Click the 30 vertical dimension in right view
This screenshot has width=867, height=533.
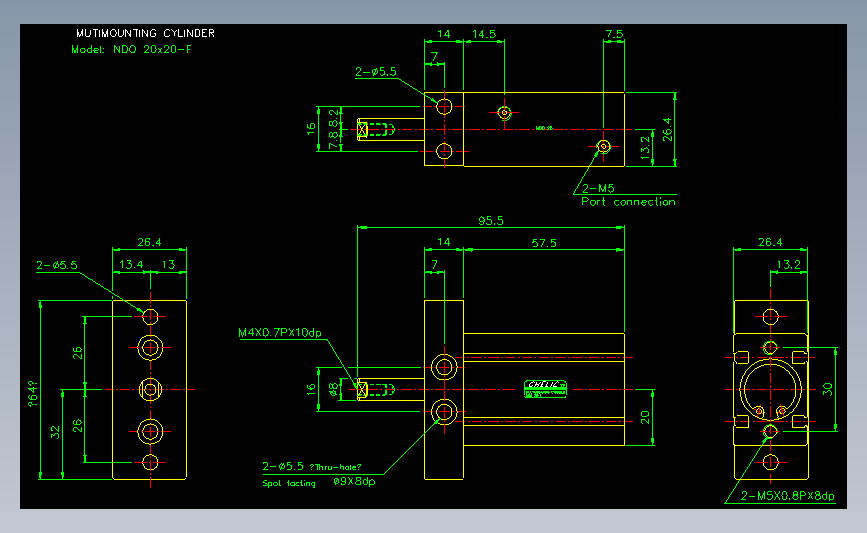828,389
